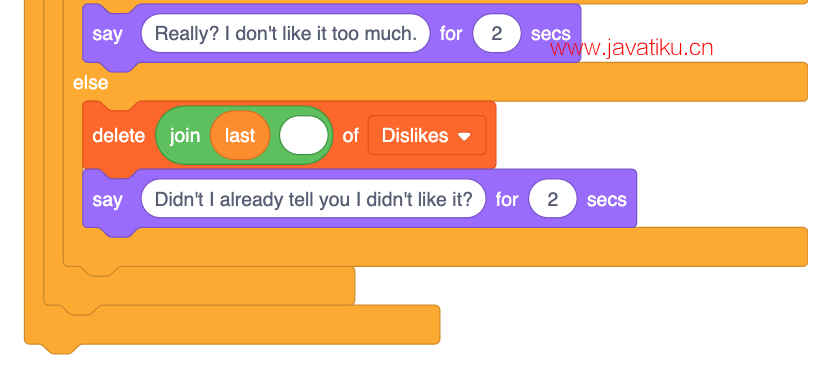Screen dimensions: 820x376
Task: Click the 2 secs value in first say block
Action: tap(497, 33)
